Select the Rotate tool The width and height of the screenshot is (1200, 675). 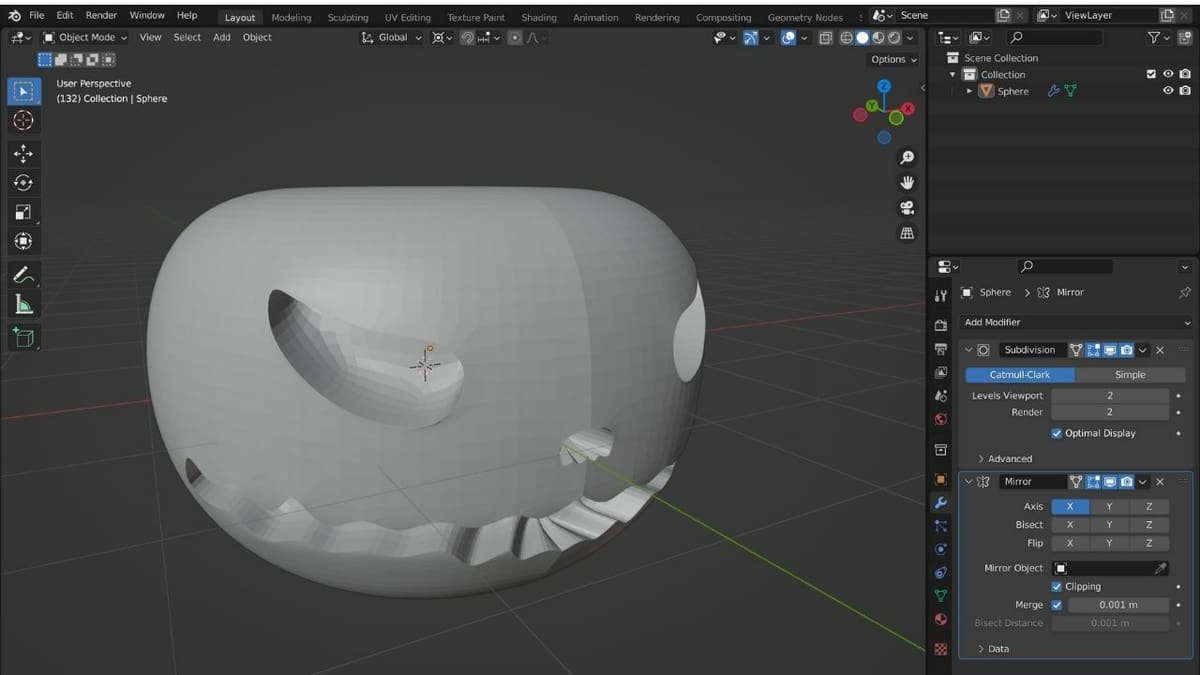coord(24,183)
